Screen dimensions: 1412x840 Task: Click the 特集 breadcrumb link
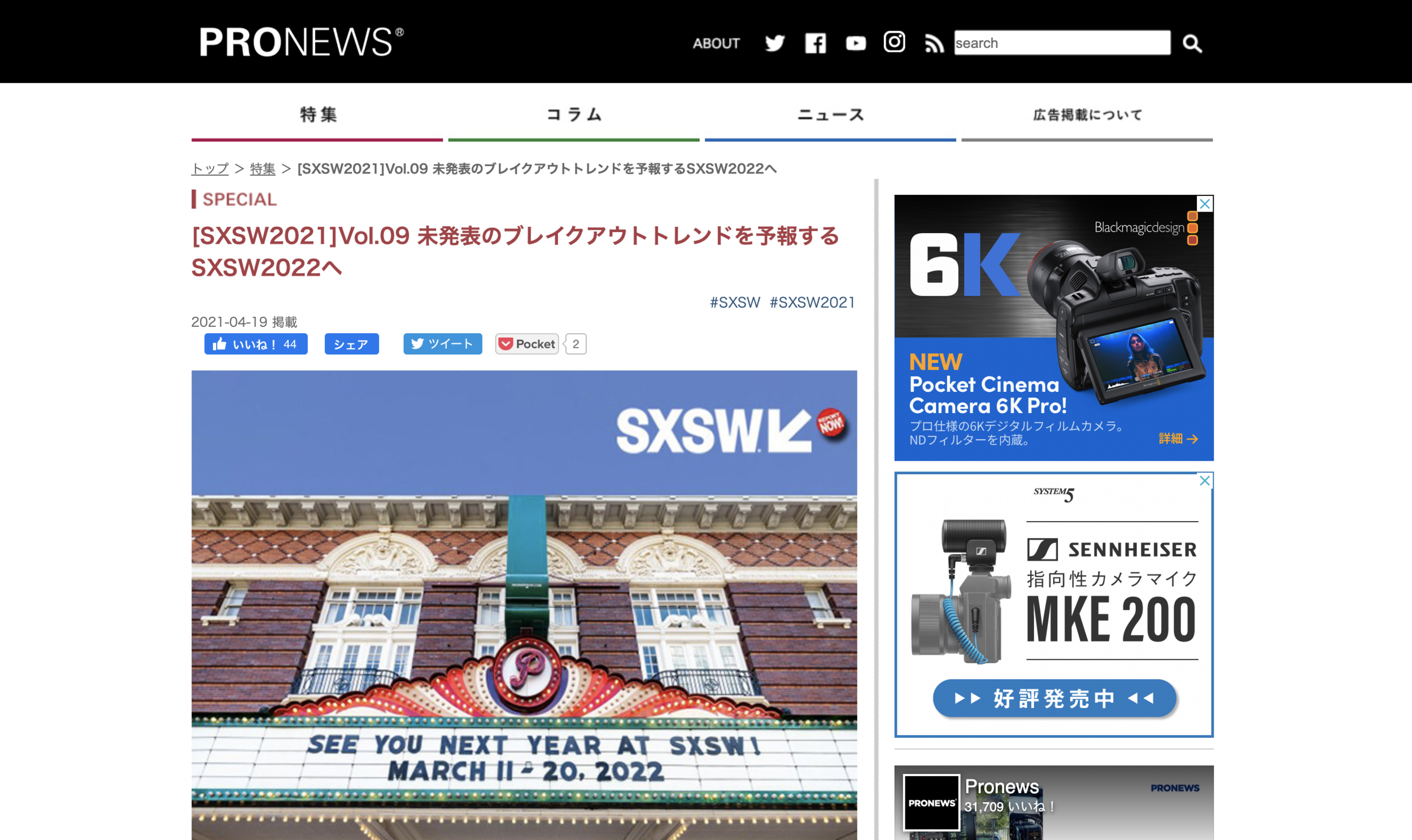263,169
